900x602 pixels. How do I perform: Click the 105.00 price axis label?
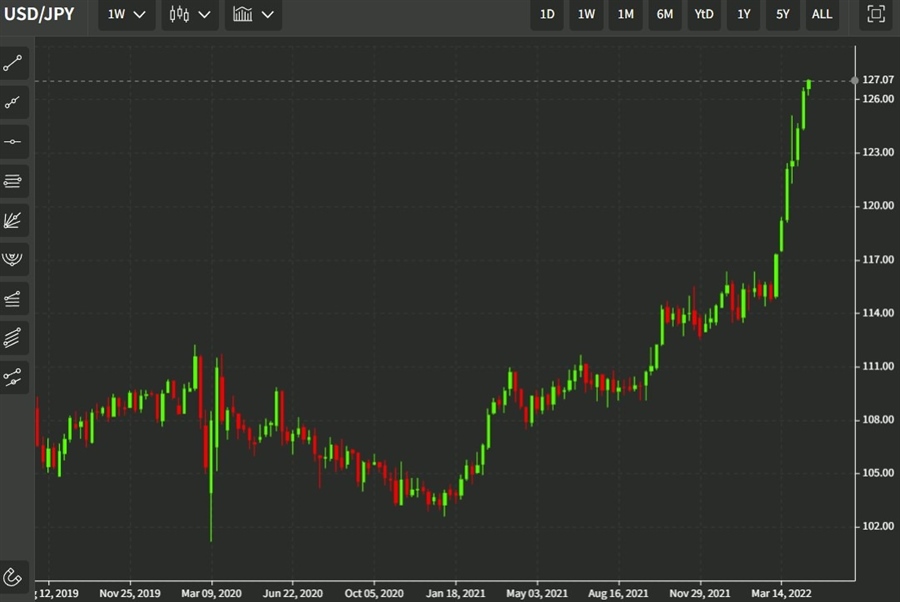[x=878, y=473]
